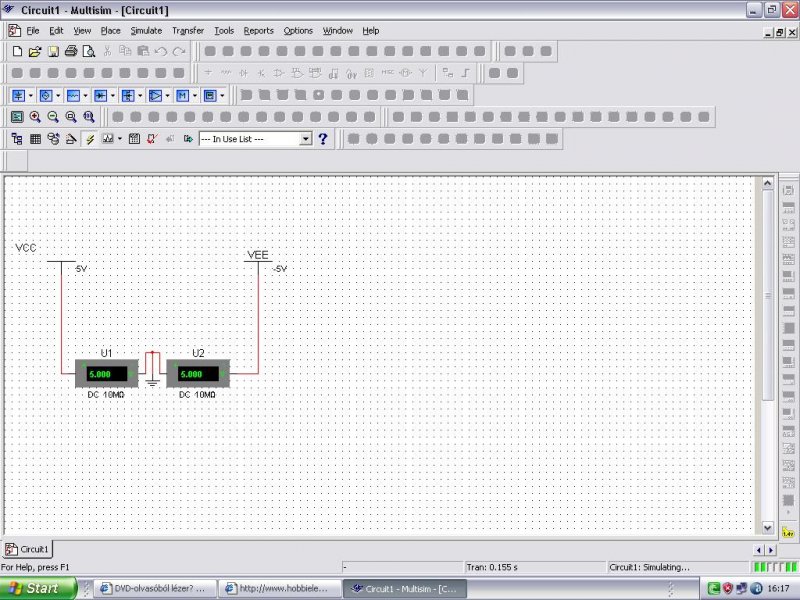Open the Database Manager

(53, 139)
